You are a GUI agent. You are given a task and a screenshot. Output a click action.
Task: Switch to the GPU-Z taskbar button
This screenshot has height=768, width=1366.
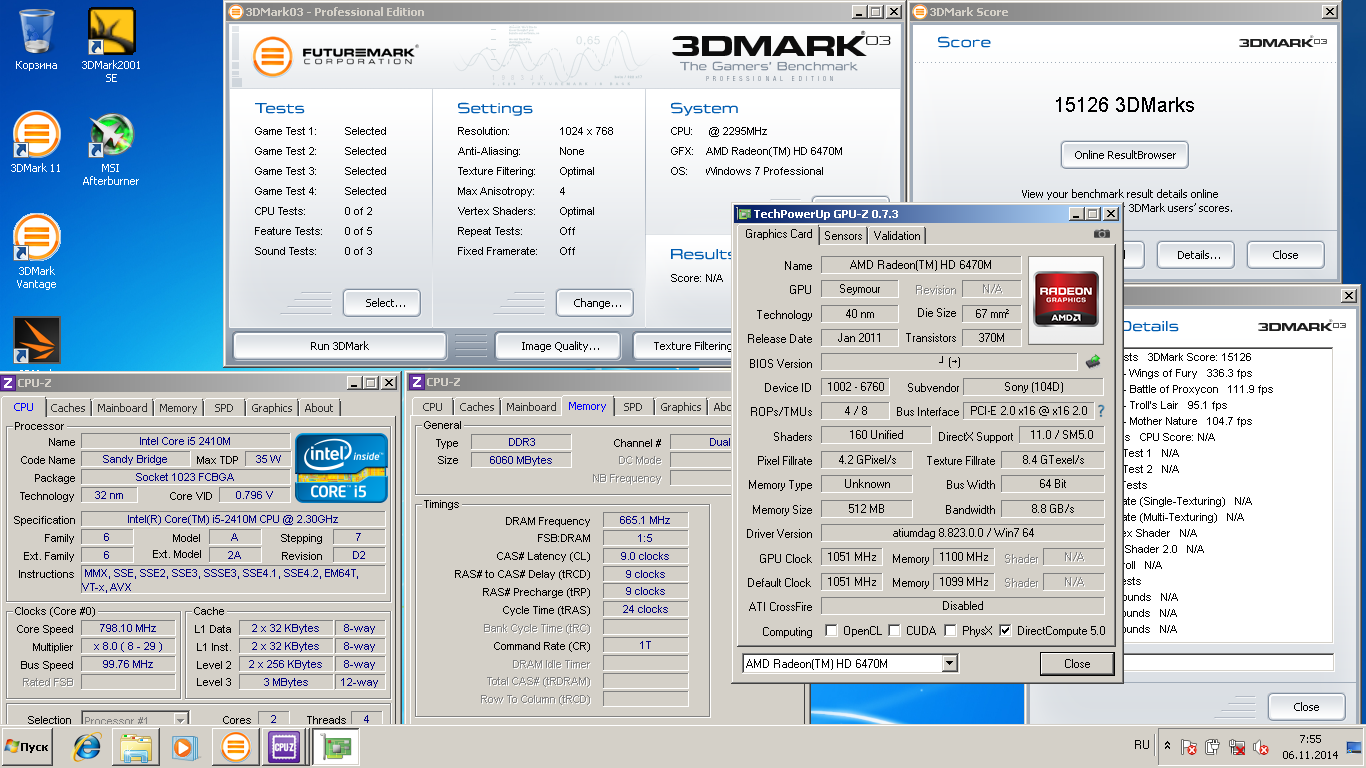(x=335, y=747)
